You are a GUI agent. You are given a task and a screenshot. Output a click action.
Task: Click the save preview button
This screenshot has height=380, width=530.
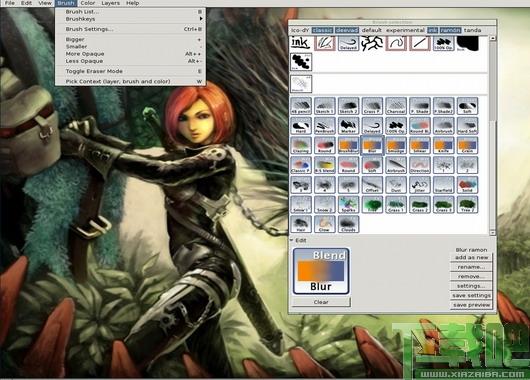pos(472,305)
